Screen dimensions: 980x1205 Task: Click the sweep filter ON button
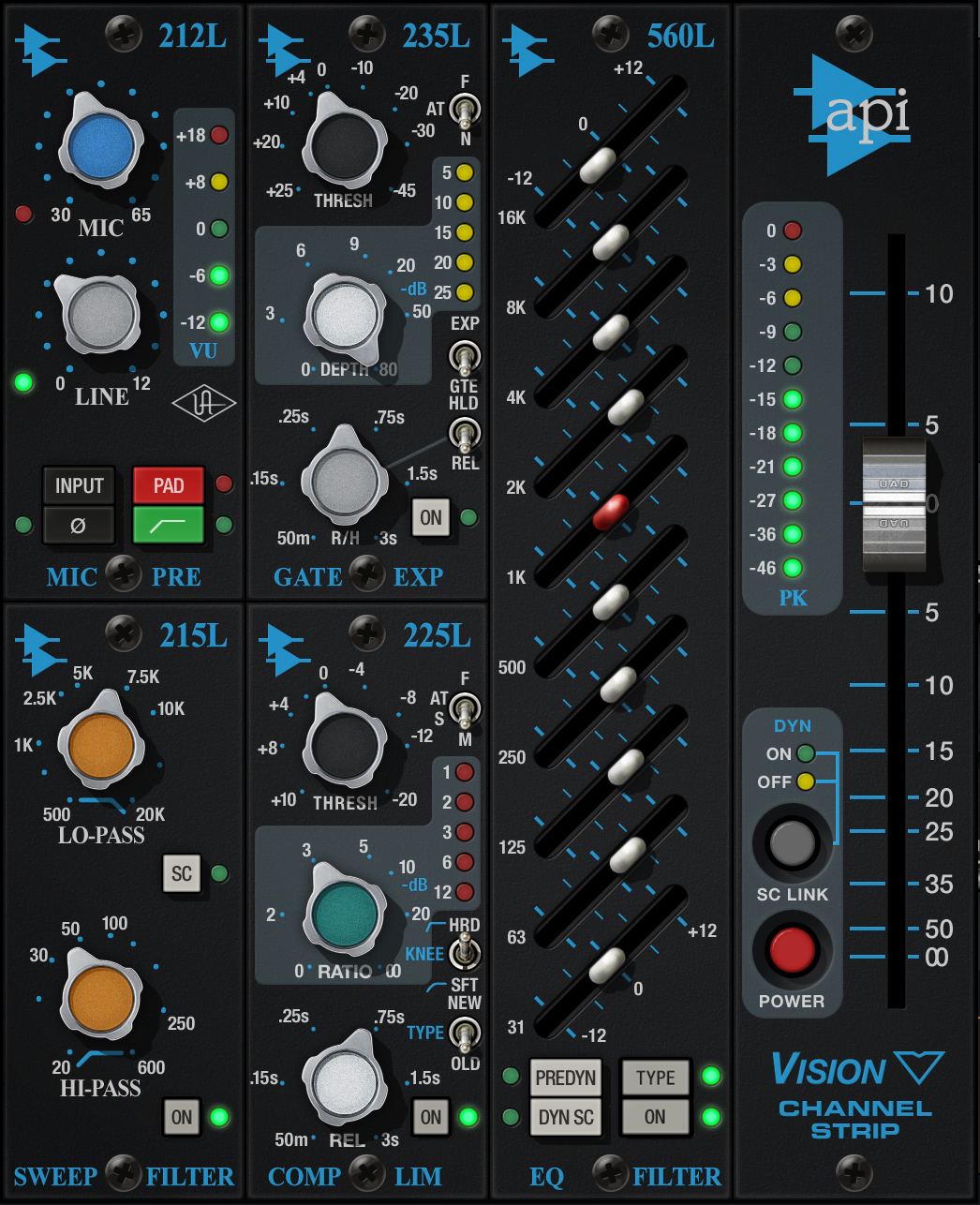point(182,1117)
